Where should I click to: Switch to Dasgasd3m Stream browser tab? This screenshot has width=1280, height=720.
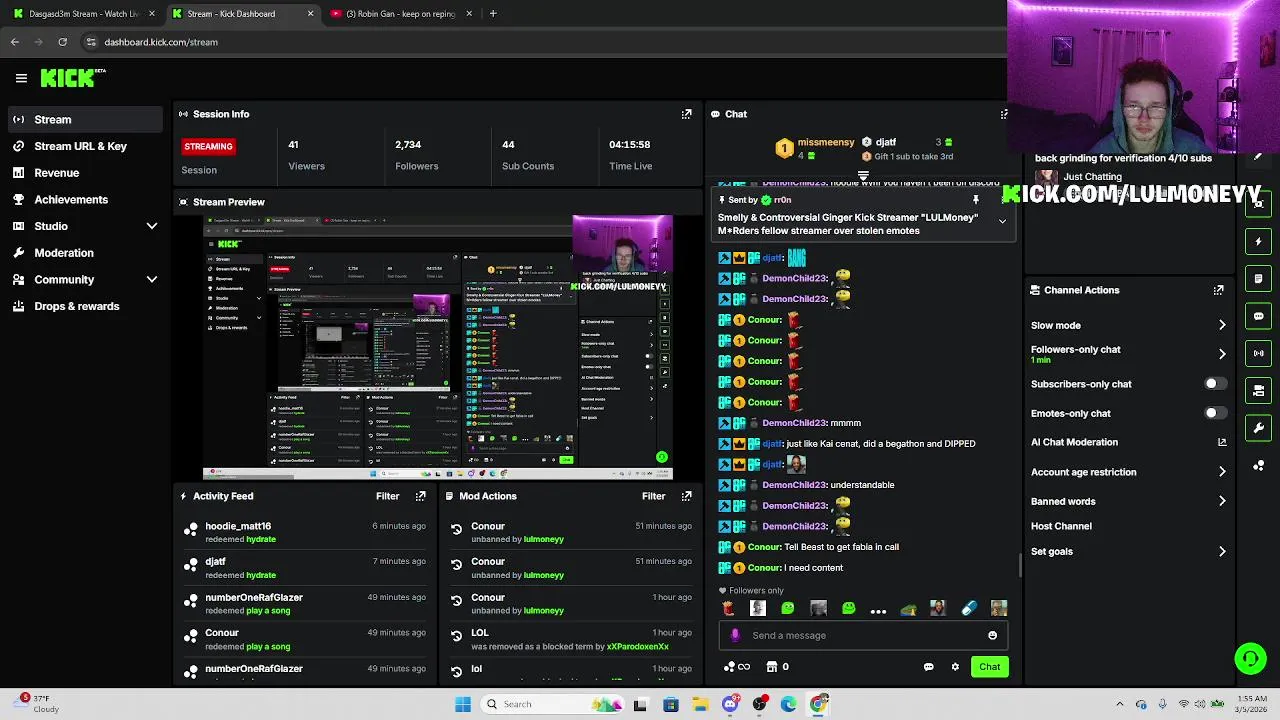point(82,14)
